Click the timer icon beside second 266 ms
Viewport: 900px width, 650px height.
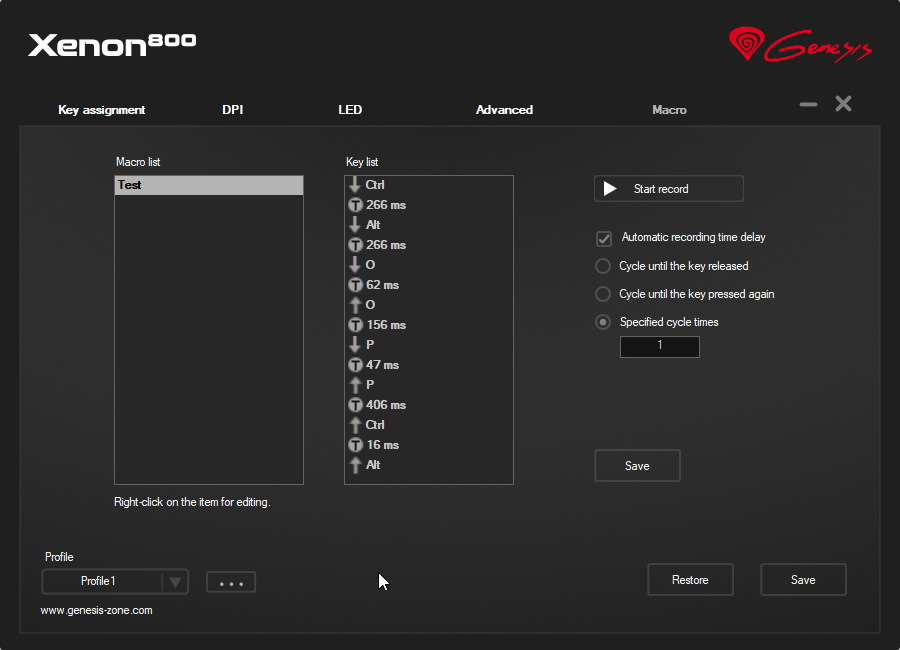(x=355, y=245)
